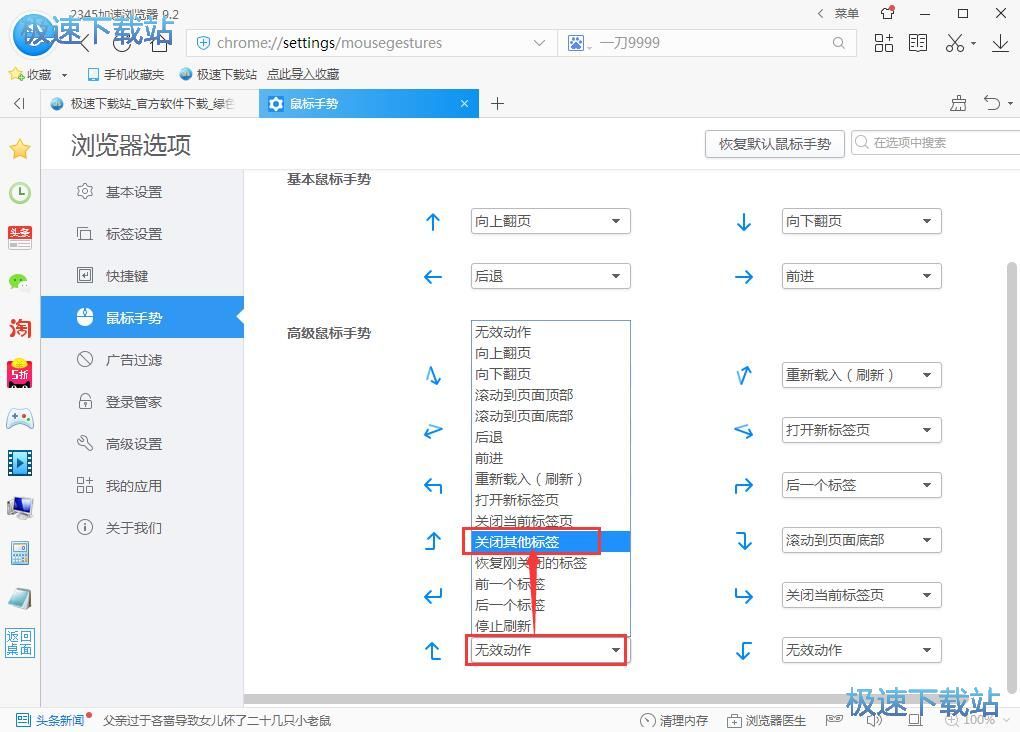Open a new tab with plus button

[x=497, y=103]
